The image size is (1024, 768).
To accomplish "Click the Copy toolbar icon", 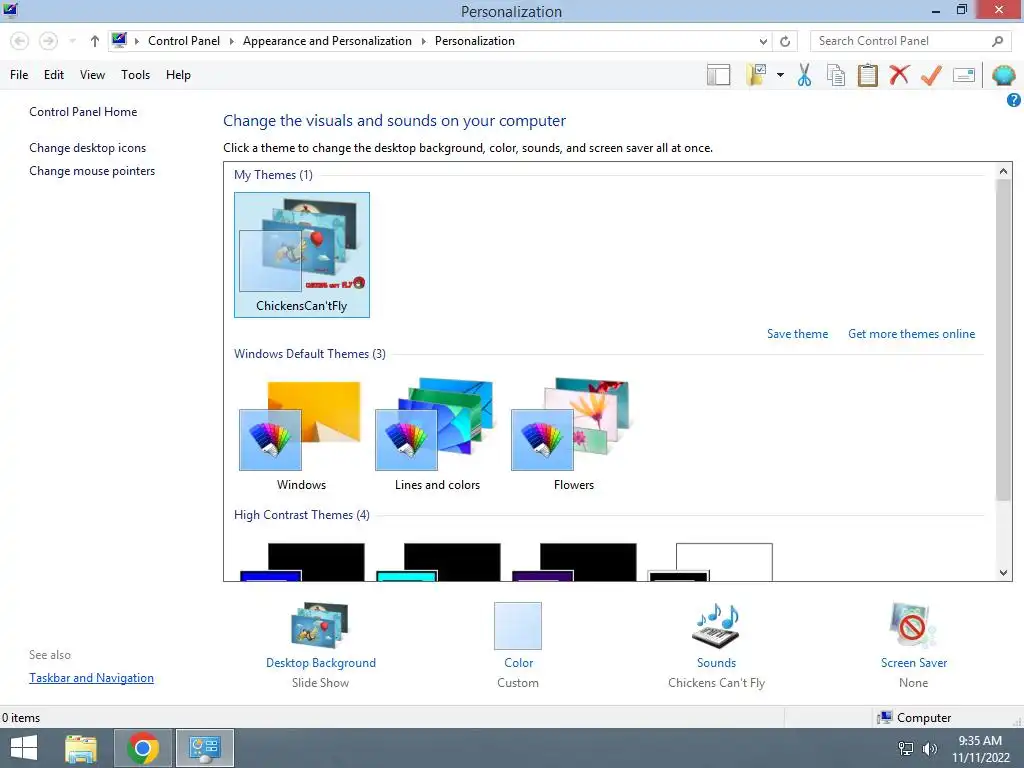I will [836, 75].
